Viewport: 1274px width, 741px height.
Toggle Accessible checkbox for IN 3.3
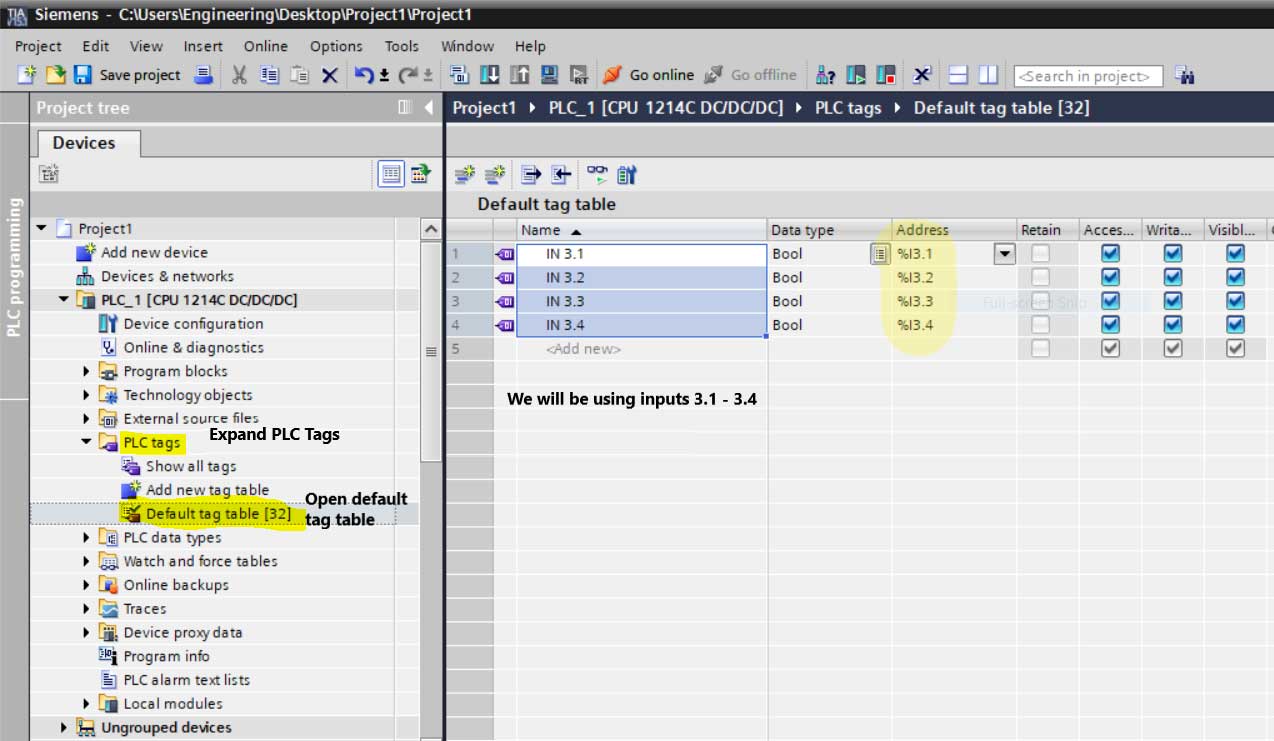[x=1110, y=301]
